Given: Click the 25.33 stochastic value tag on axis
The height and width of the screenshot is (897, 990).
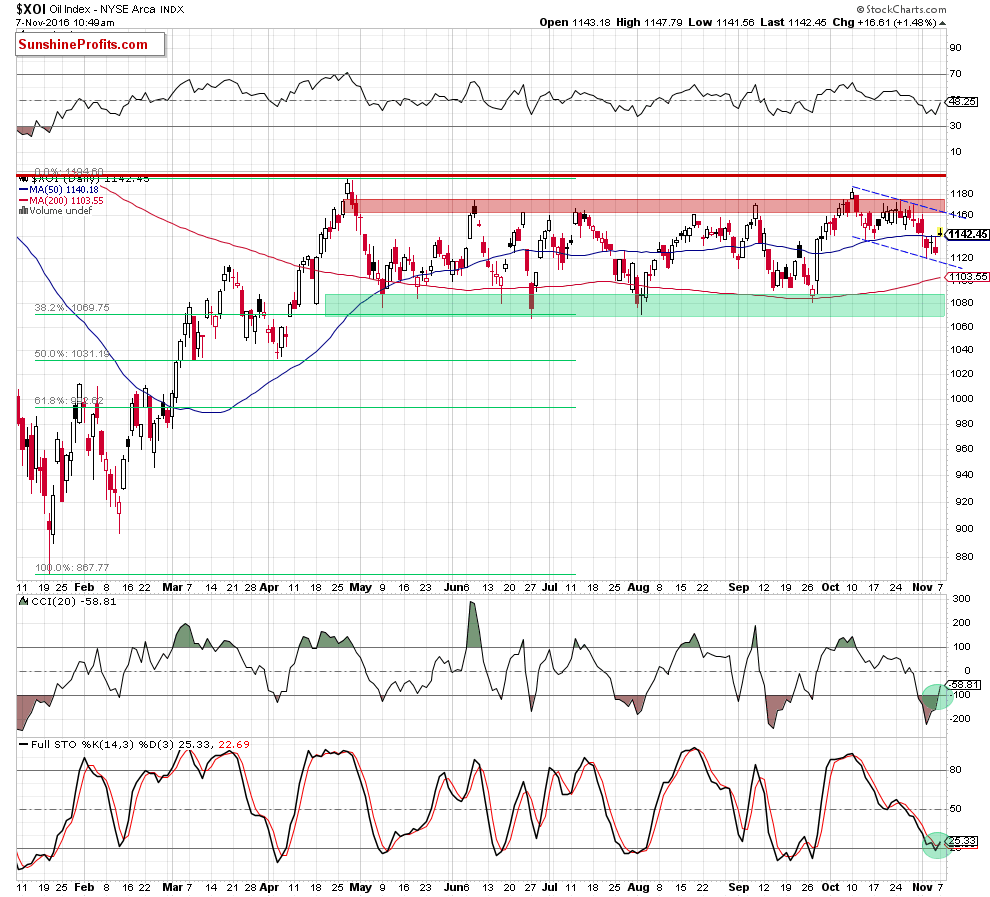Looking at the screenshot, I should click(x=962, y=841).
